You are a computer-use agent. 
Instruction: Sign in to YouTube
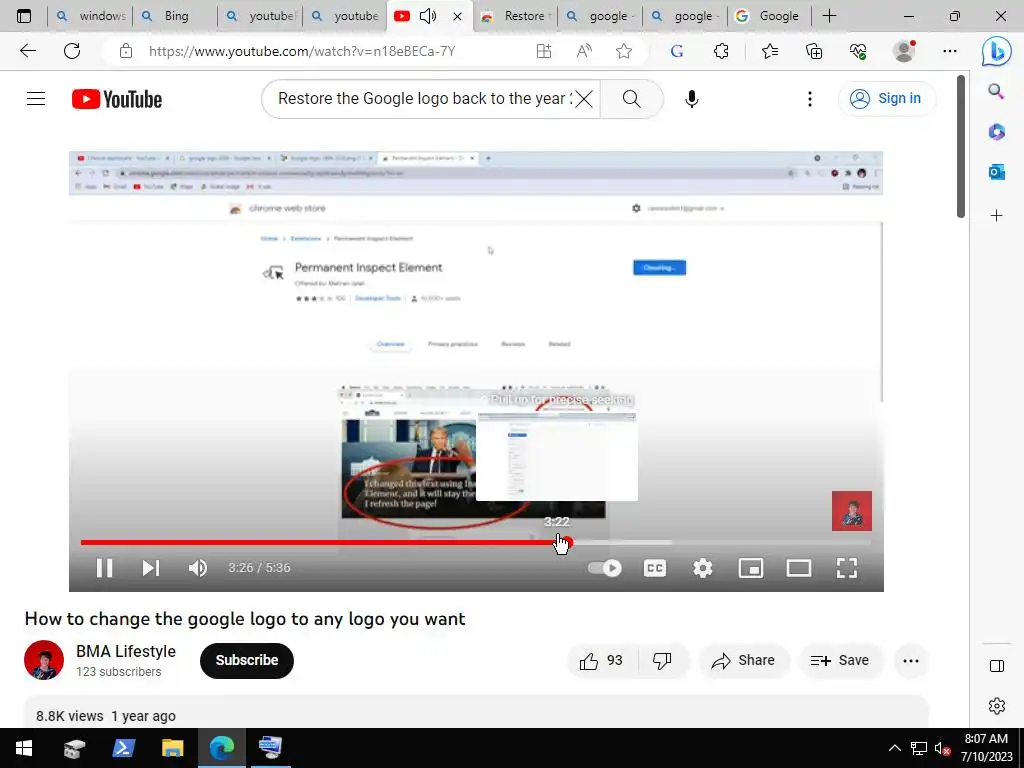pyautogui.click(x=886, y=99)
